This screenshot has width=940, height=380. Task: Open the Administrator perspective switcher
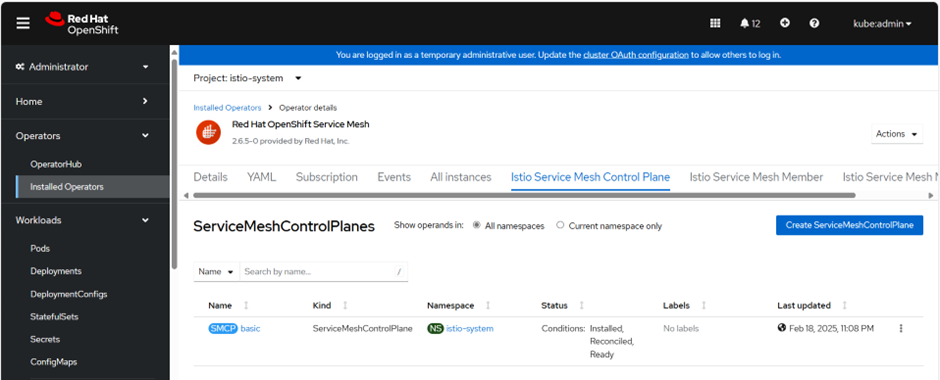tap(85, 67)
